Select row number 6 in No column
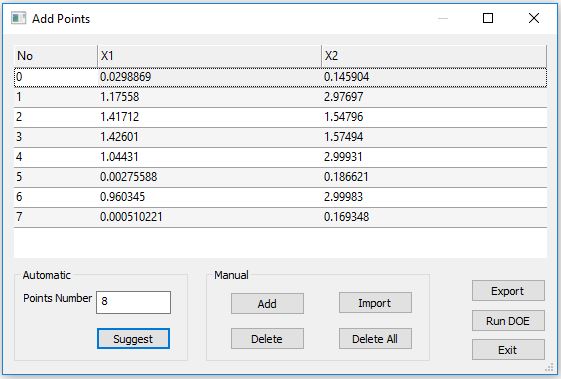 click(19, 197)
